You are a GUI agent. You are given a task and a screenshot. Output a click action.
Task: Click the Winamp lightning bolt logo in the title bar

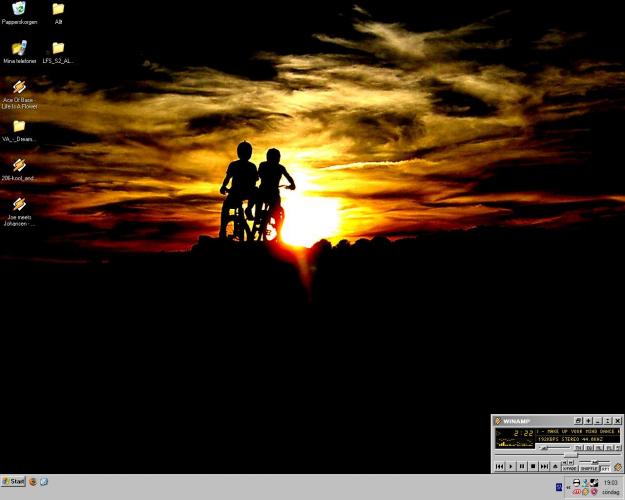coord(498,421)
